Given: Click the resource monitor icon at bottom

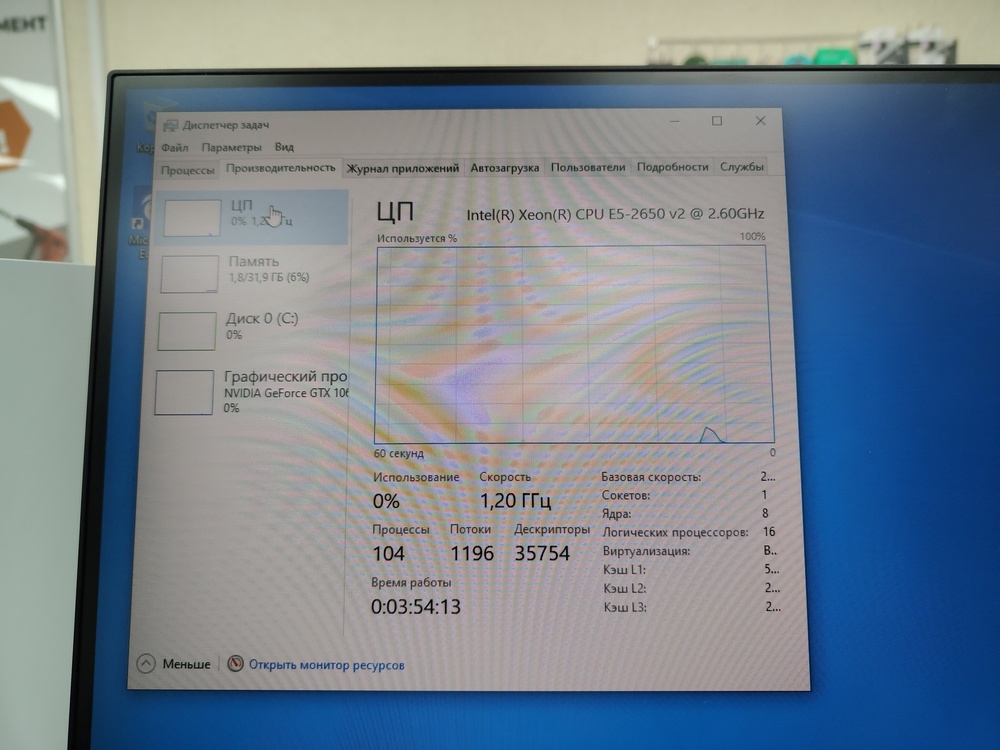Looking at the screenshot, I should pos(236,664).
